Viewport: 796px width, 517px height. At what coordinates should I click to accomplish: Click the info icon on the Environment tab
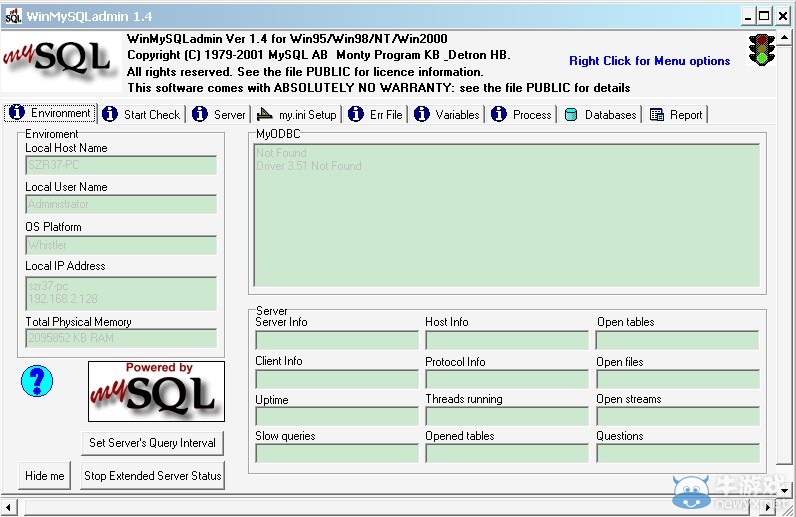point(17,112)
